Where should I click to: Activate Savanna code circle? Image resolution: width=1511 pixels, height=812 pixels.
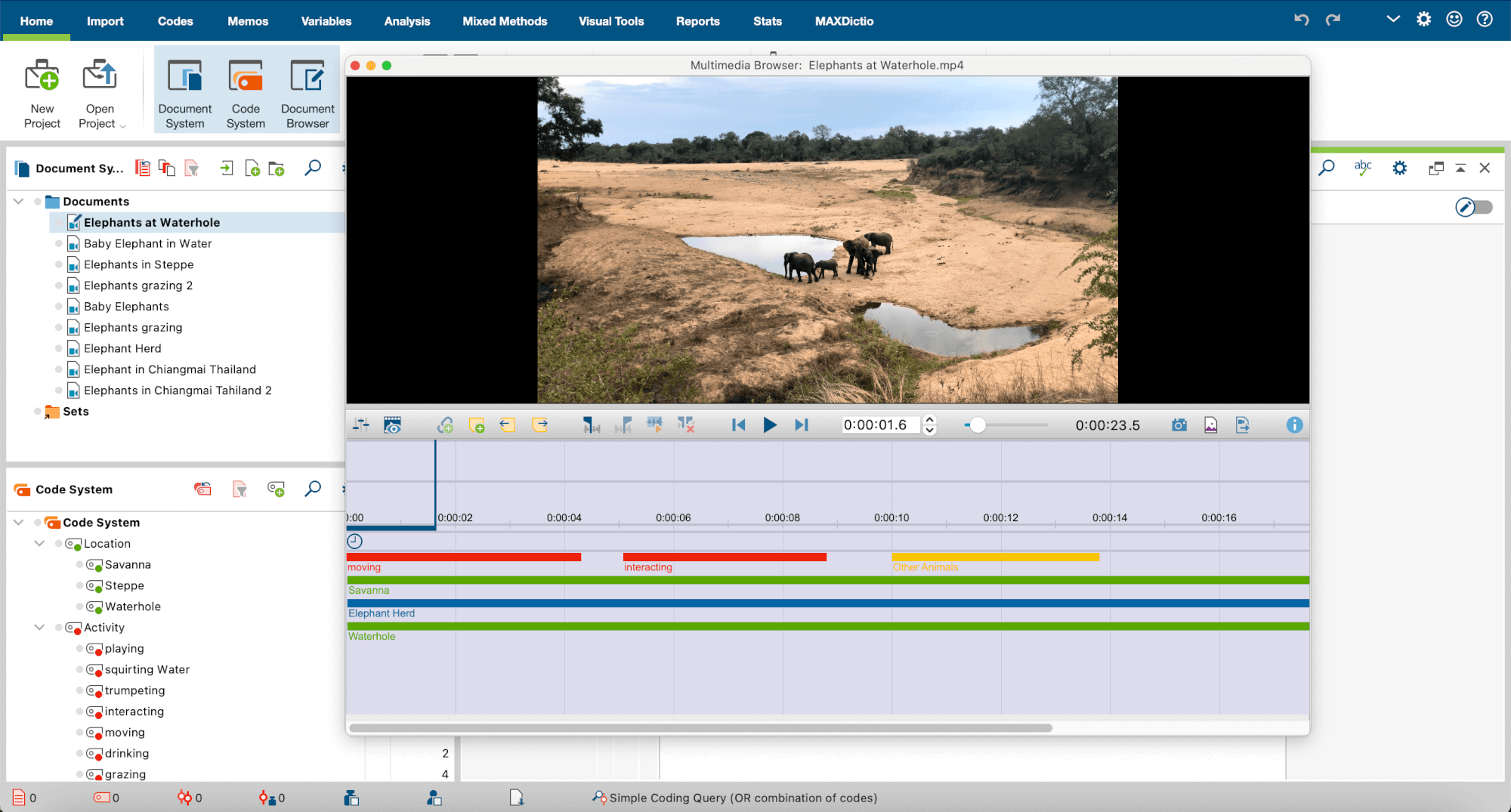coord(80,564)
